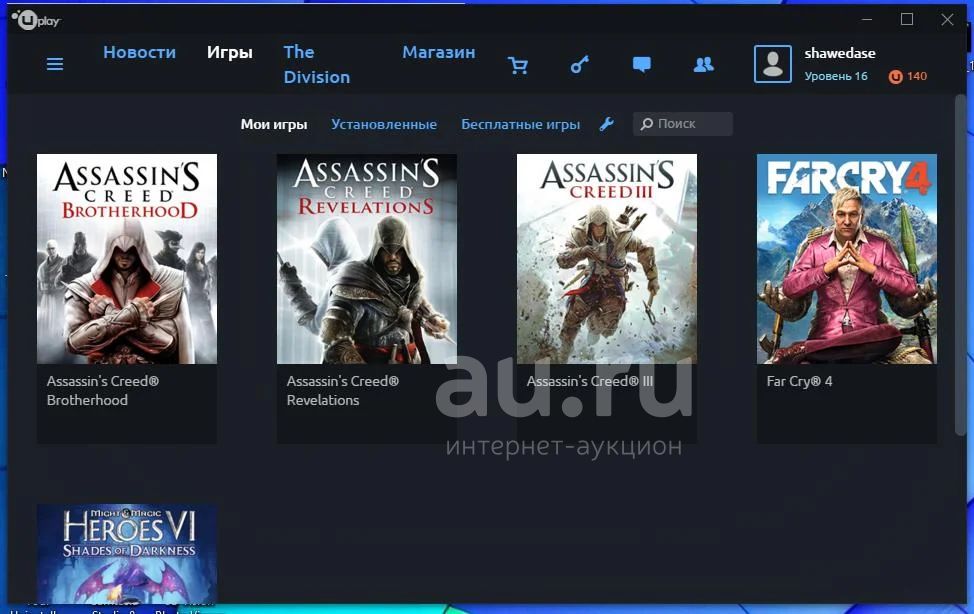Click Far Cry® 4 title text

click(x=799, y=382)
